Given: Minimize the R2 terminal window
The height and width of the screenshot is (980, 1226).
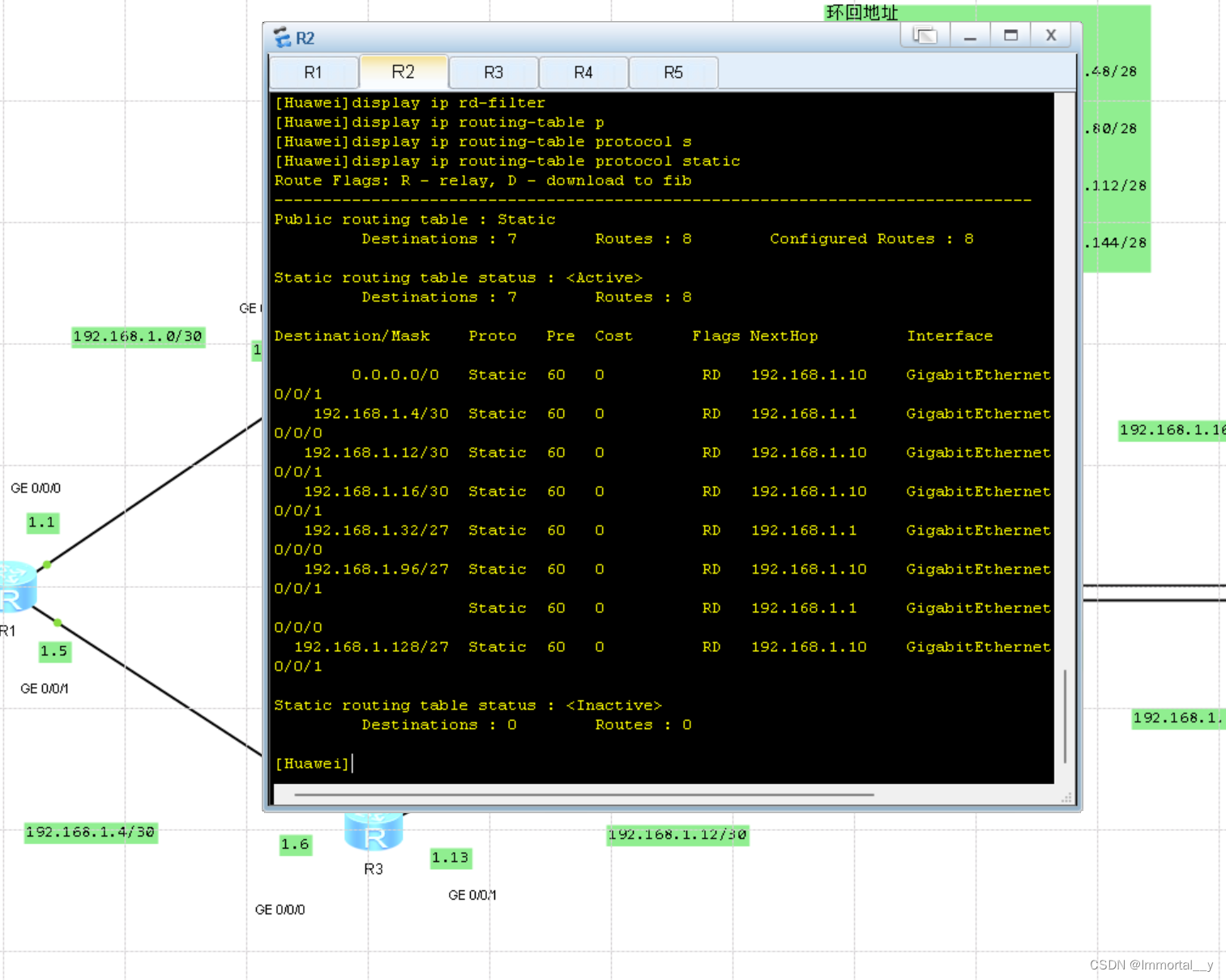Looking at the screenshot, I should [x=970, y=36].
